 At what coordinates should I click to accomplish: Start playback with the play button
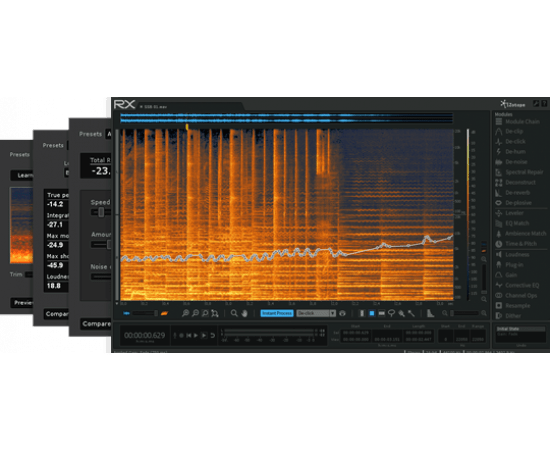coord(196,336)
